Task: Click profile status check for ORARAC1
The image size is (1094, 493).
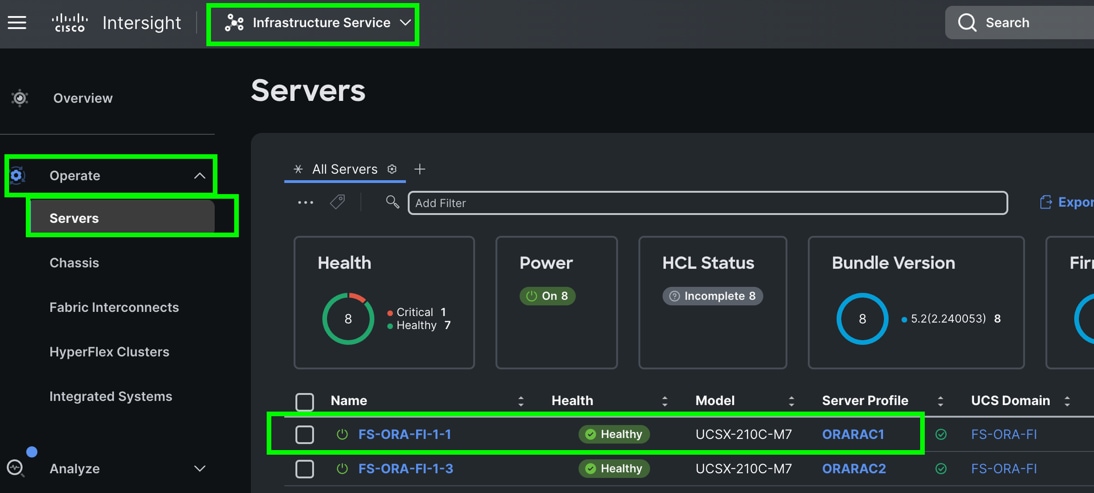Action: [x=941, y=434]
